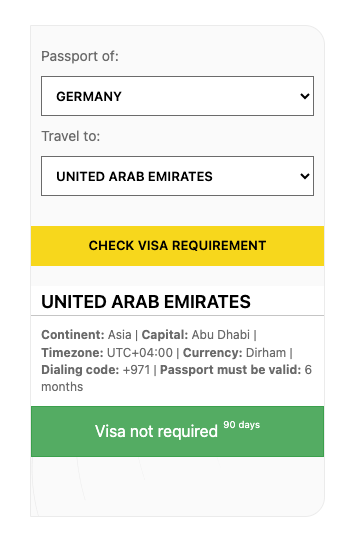Click the chevron arrow in Germany selector
Image resolution: width=363 pixels, height=558 pixels.
click(x=305, y=96)
